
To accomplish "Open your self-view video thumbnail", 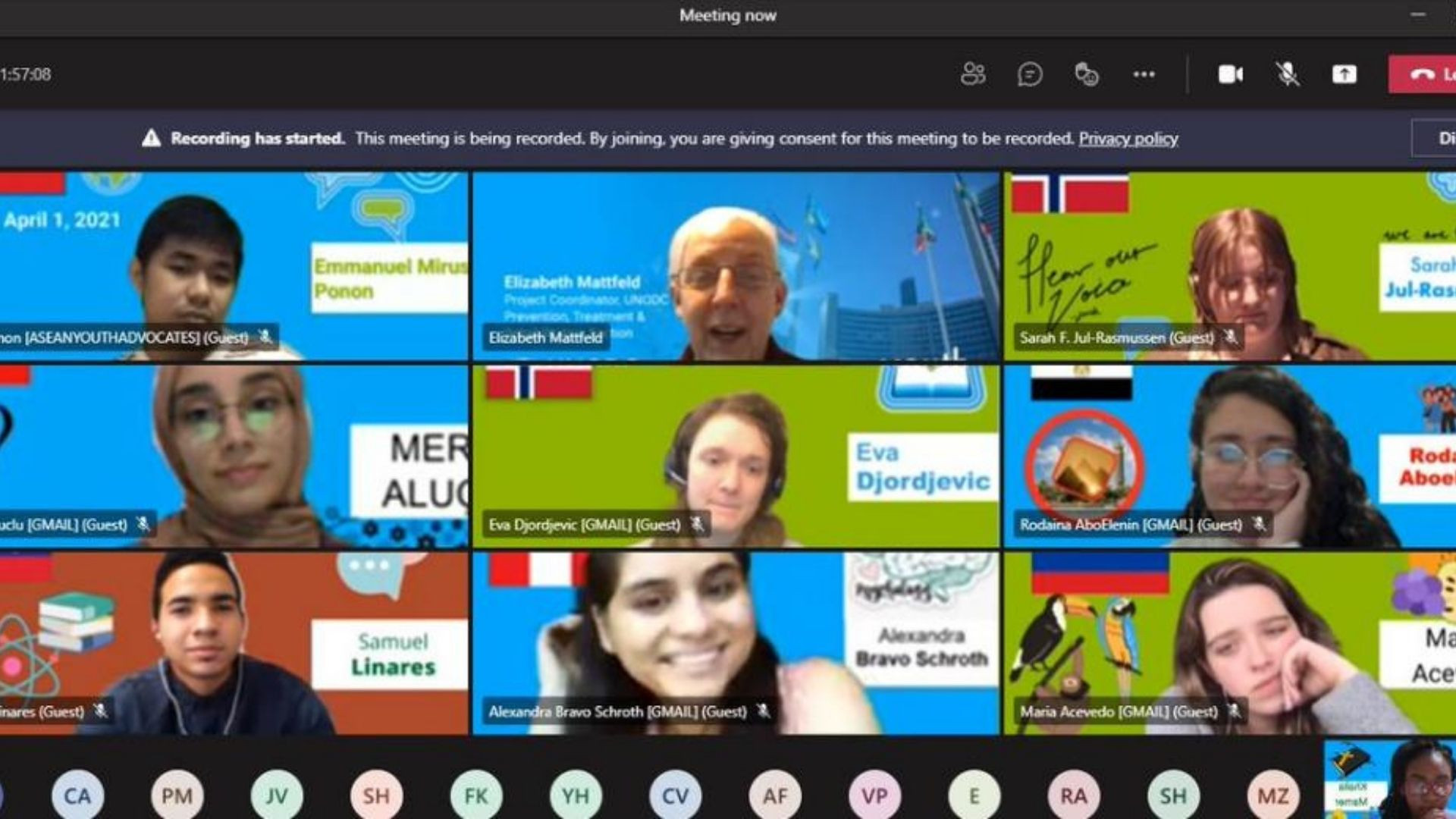I will pyautogui.click(x=1389, y=780).
